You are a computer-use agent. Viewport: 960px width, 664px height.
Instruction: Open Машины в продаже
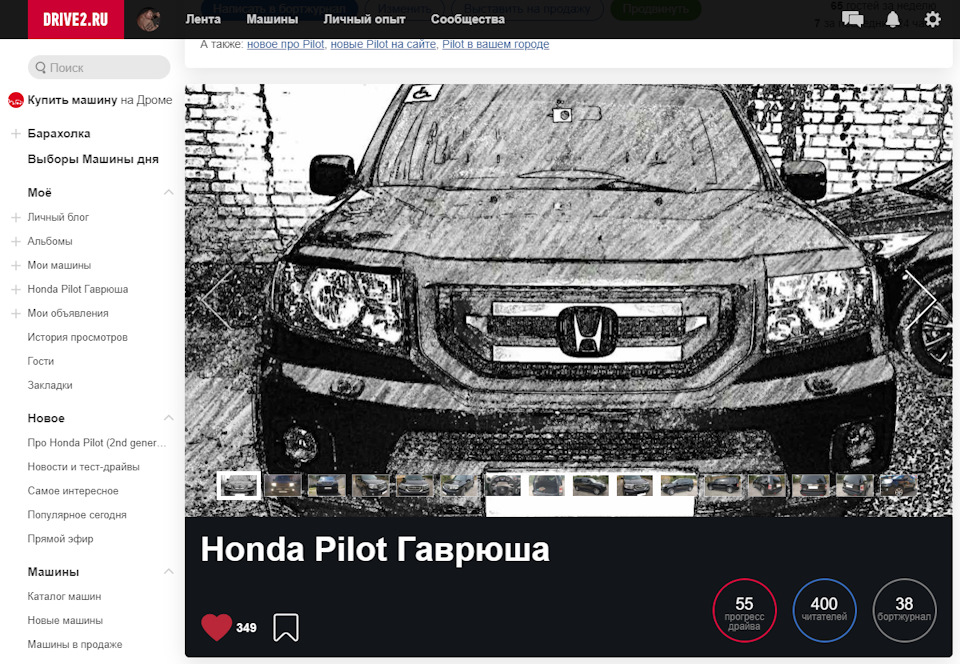[x=75, y=644]
